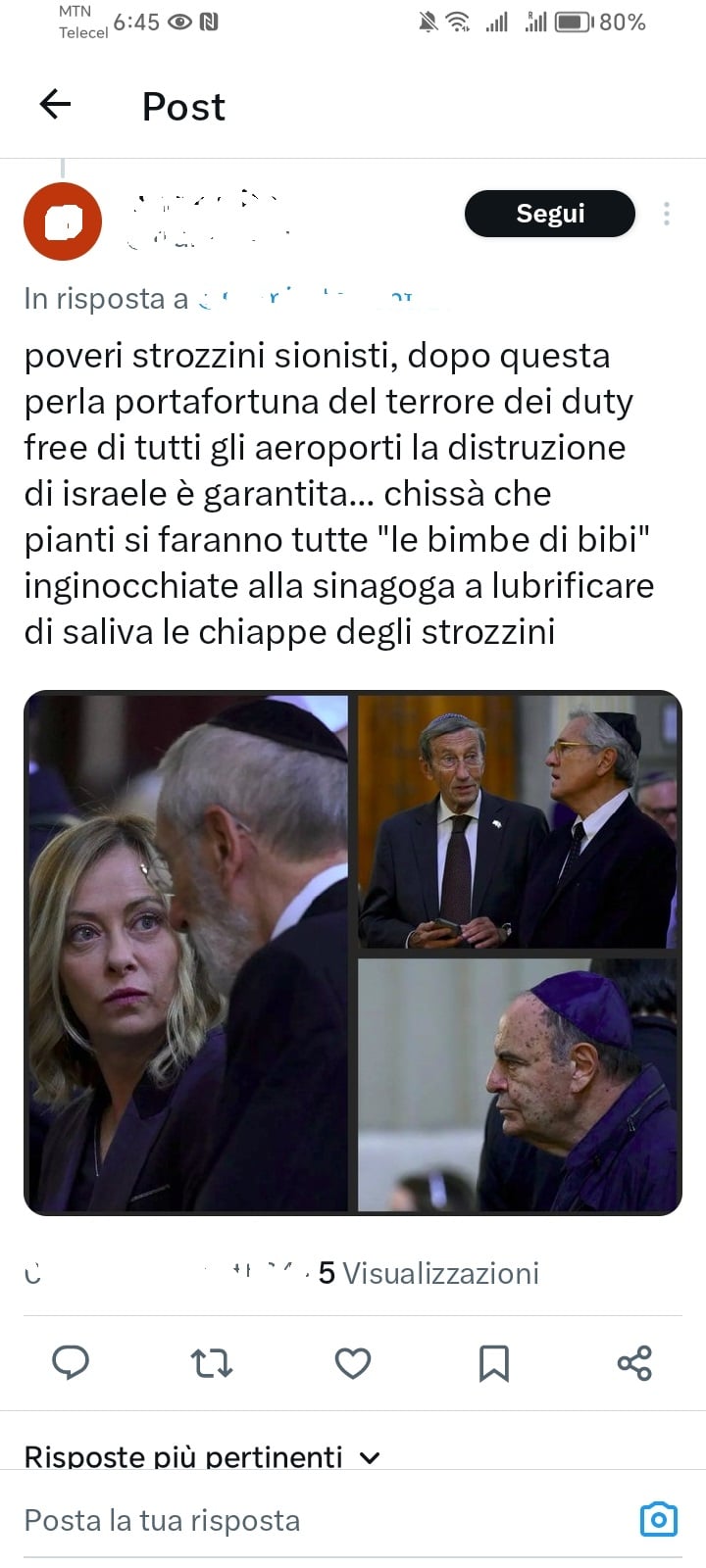The height and width of the screenshot is (1568, 706).
Task: Open the top-right photo of two men
Action: (x=518, y=821)
